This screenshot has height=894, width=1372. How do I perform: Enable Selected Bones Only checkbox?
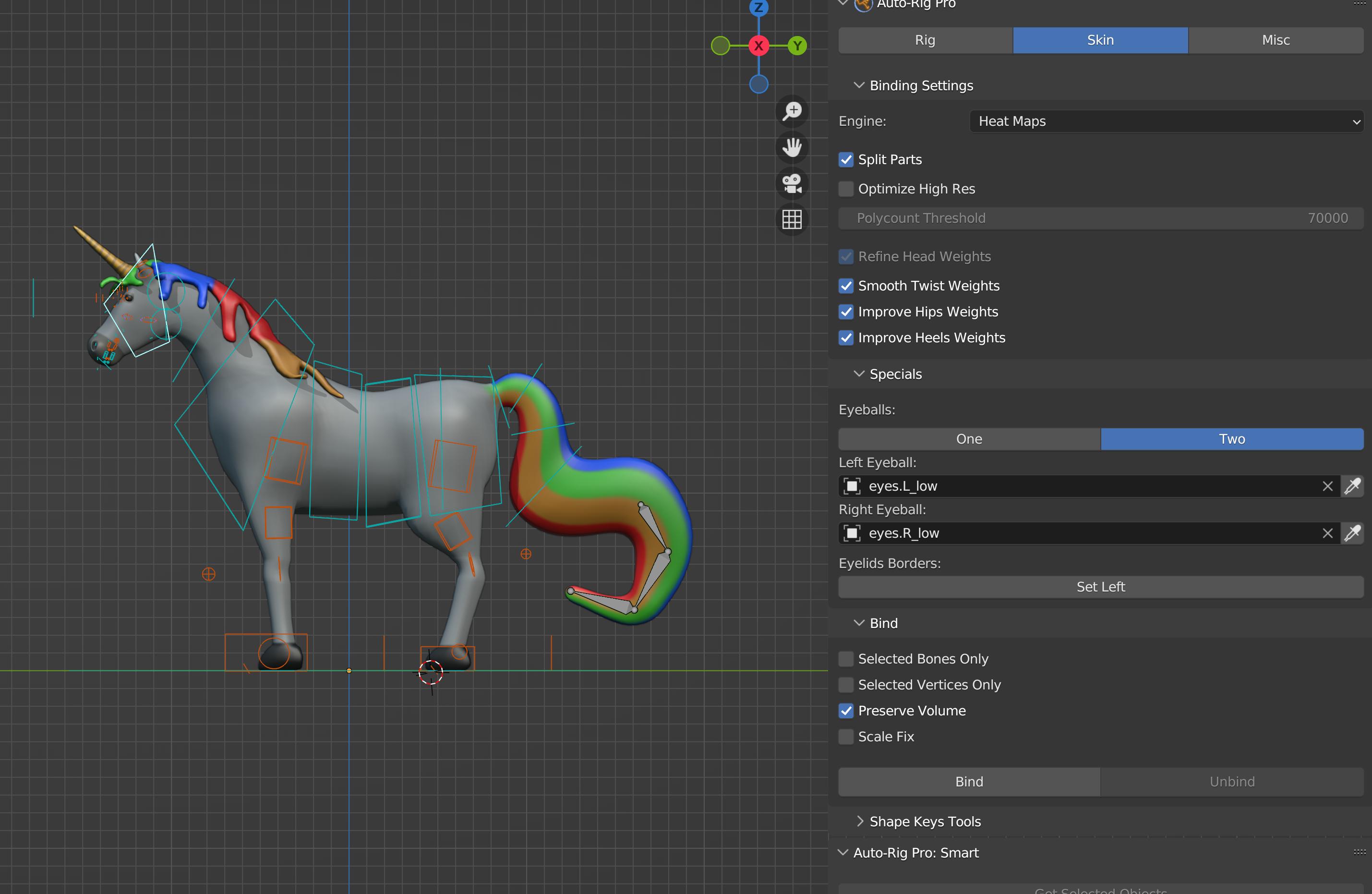pyautogui.click(x=846, y=659)
